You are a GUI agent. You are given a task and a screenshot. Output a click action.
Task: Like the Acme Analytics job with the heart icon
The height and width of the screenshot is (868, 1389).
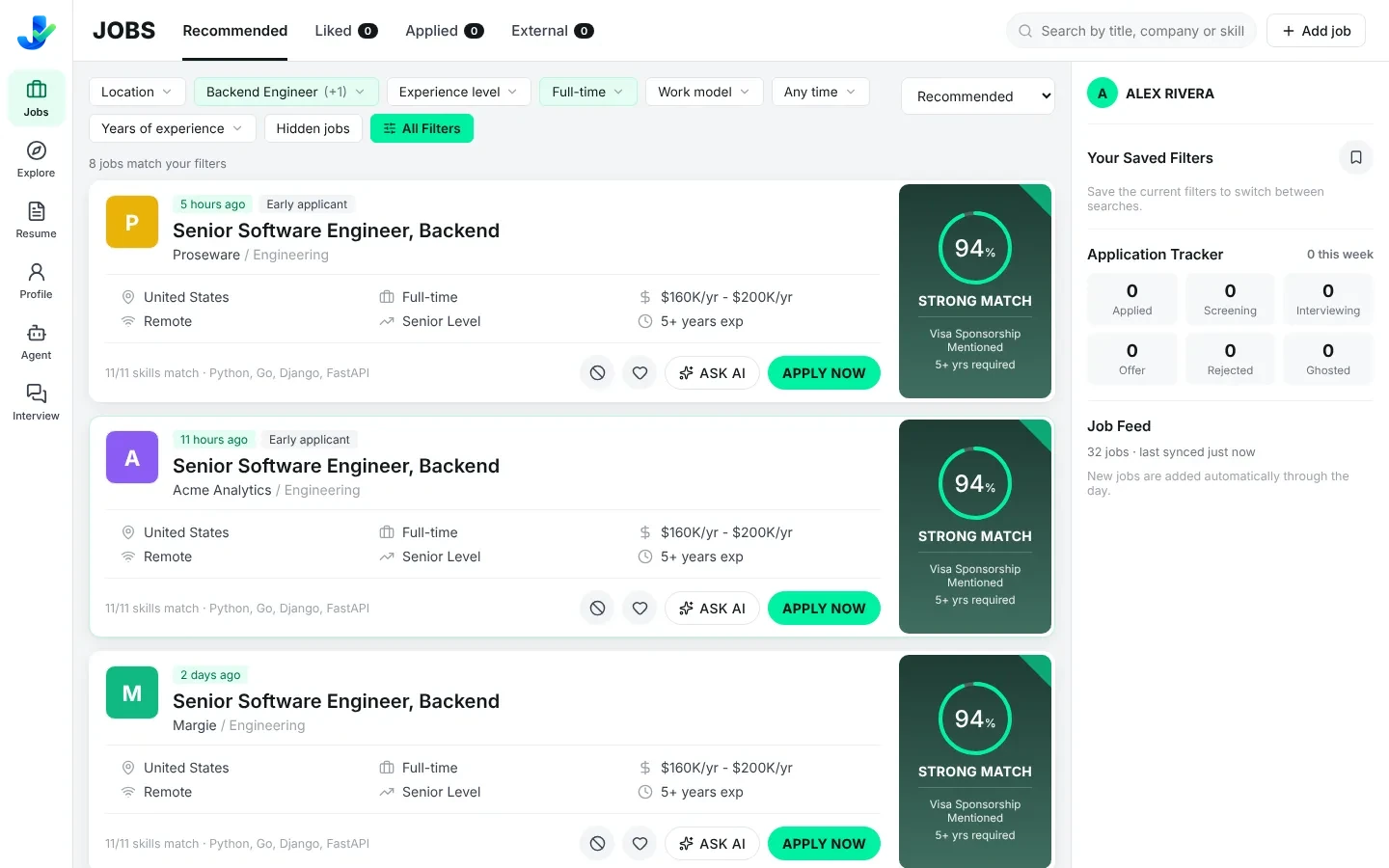[640, 609]
